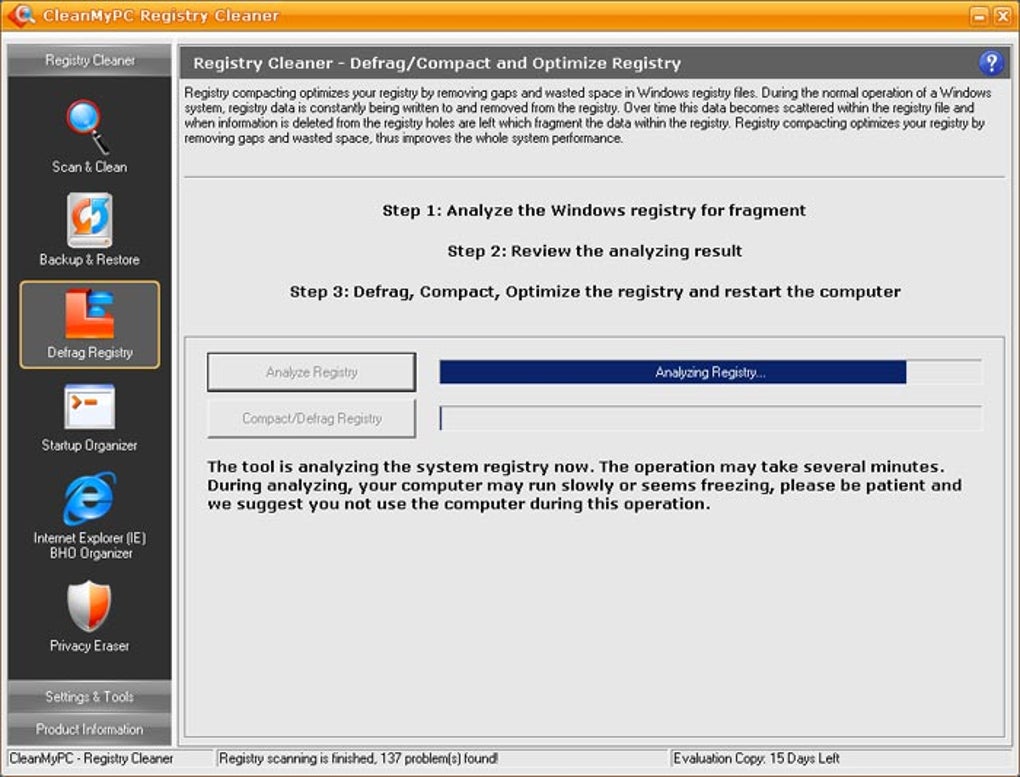
Task: Click the Privacy Eraser label
Action: [90, 646]
